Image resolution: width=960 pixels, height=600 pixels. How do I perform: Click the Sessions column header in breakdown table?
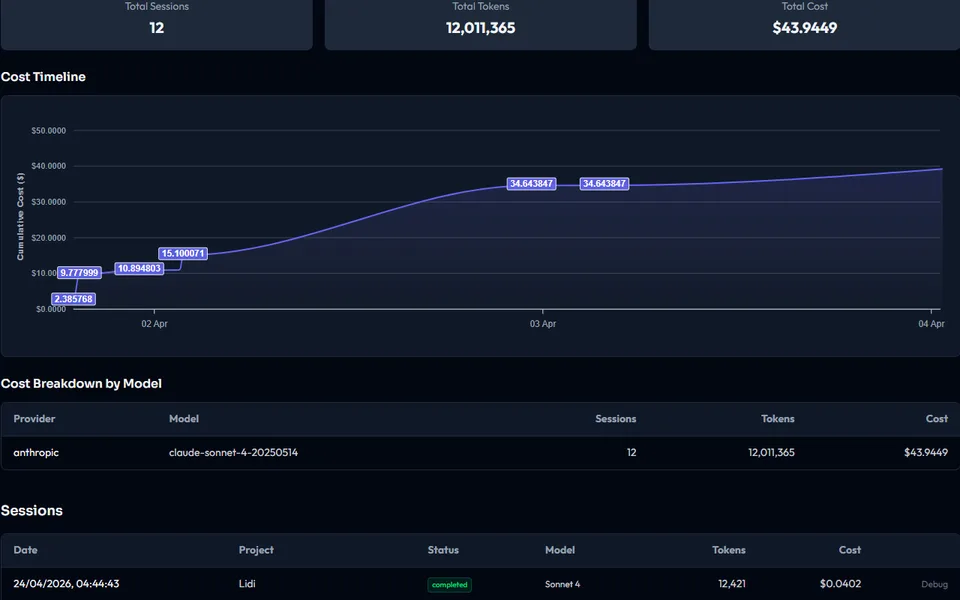point(615,419)
